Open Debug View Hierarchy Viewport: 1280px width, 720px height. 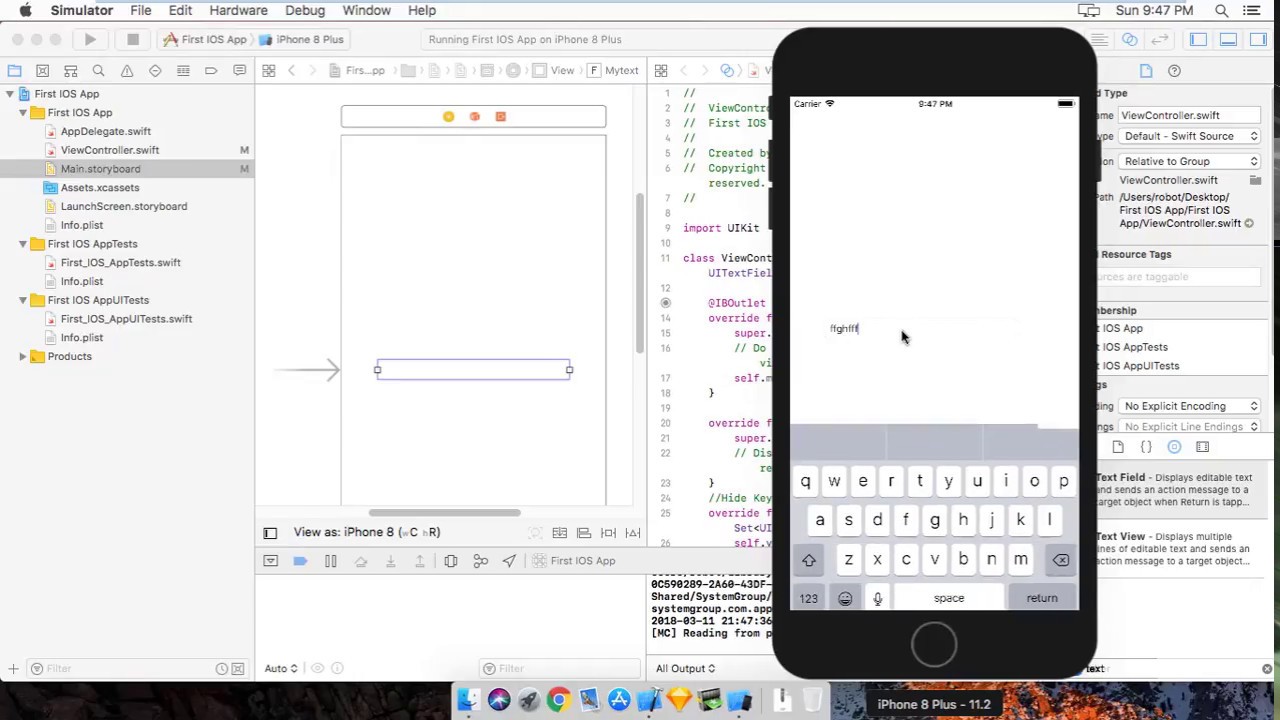451,561
